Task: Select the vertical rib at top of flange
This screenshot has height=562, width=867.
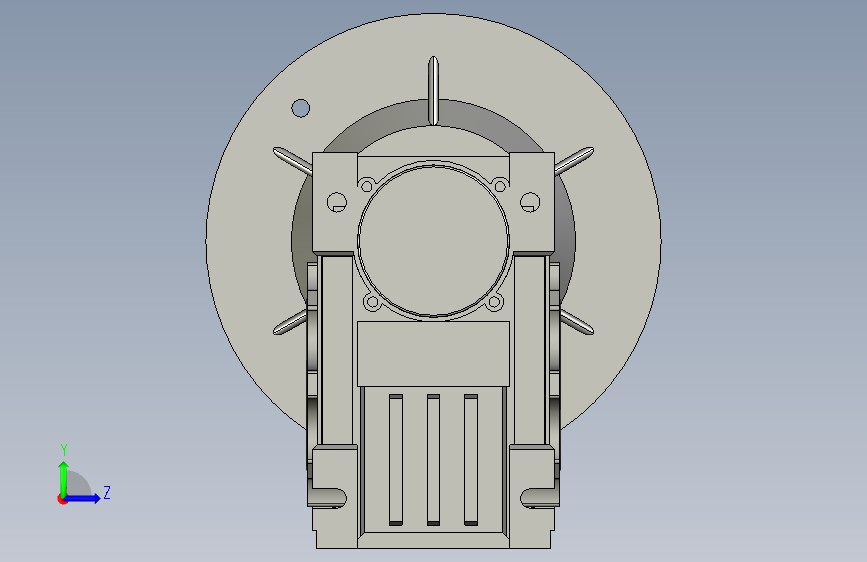Action: (x=434, y=91)
